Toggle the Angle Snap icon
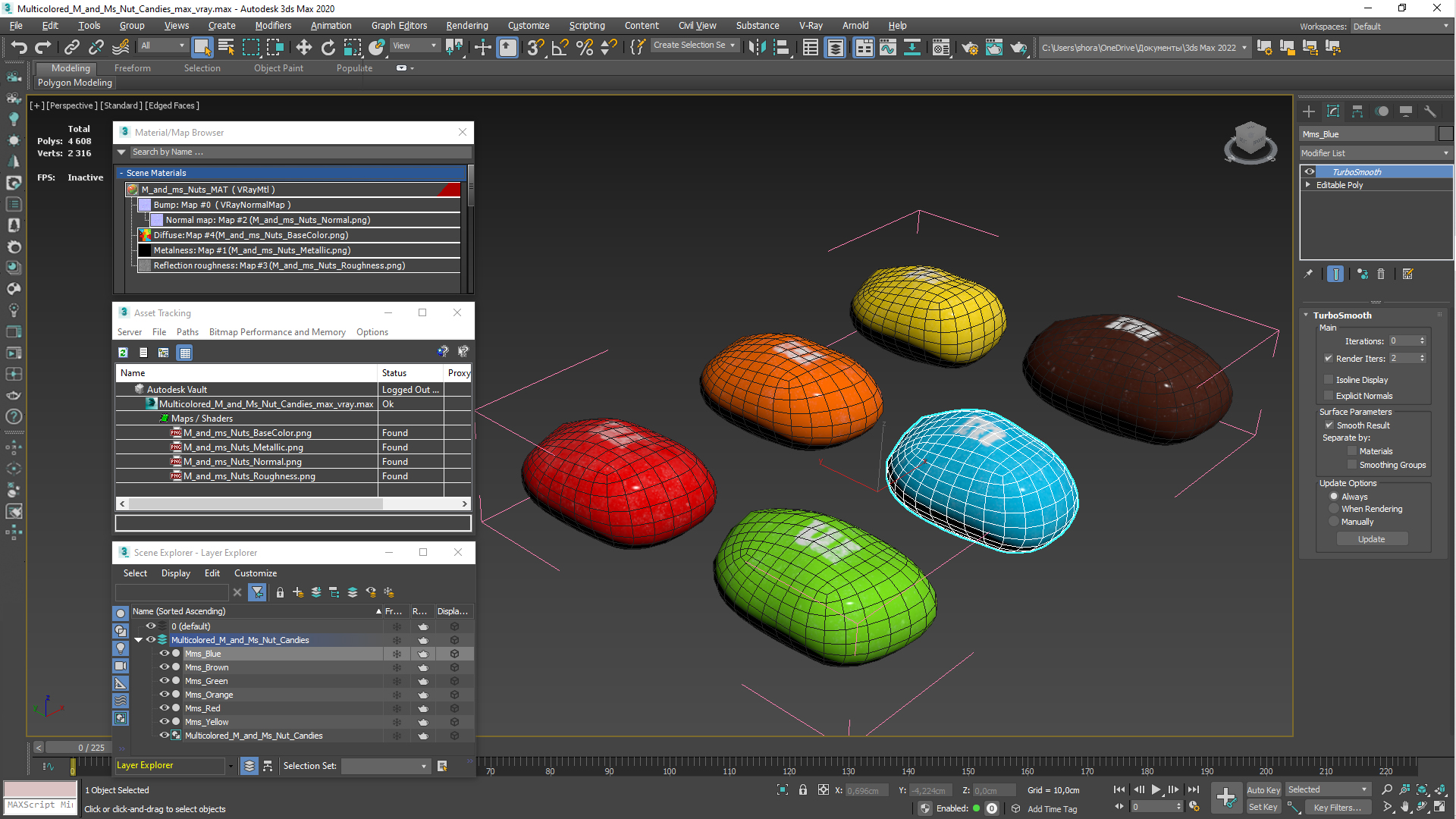Viewport: 1456px width, 819px height. pos(560,48)
